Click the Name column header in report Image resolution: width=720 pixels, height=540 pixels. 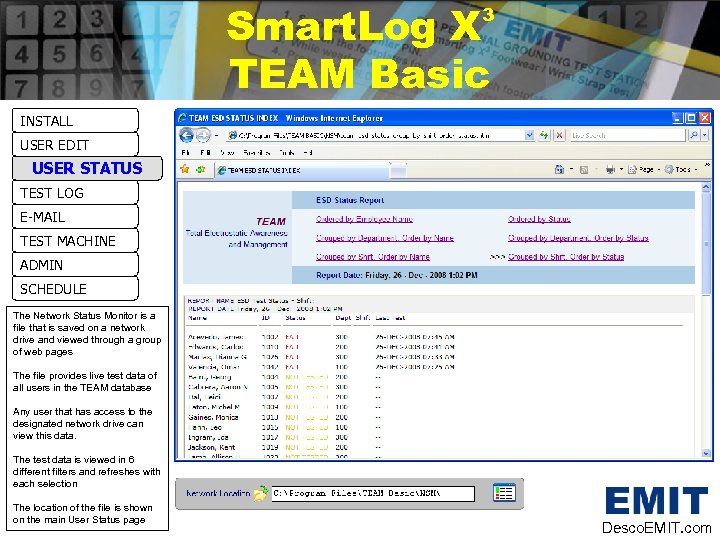pos(197,318)
